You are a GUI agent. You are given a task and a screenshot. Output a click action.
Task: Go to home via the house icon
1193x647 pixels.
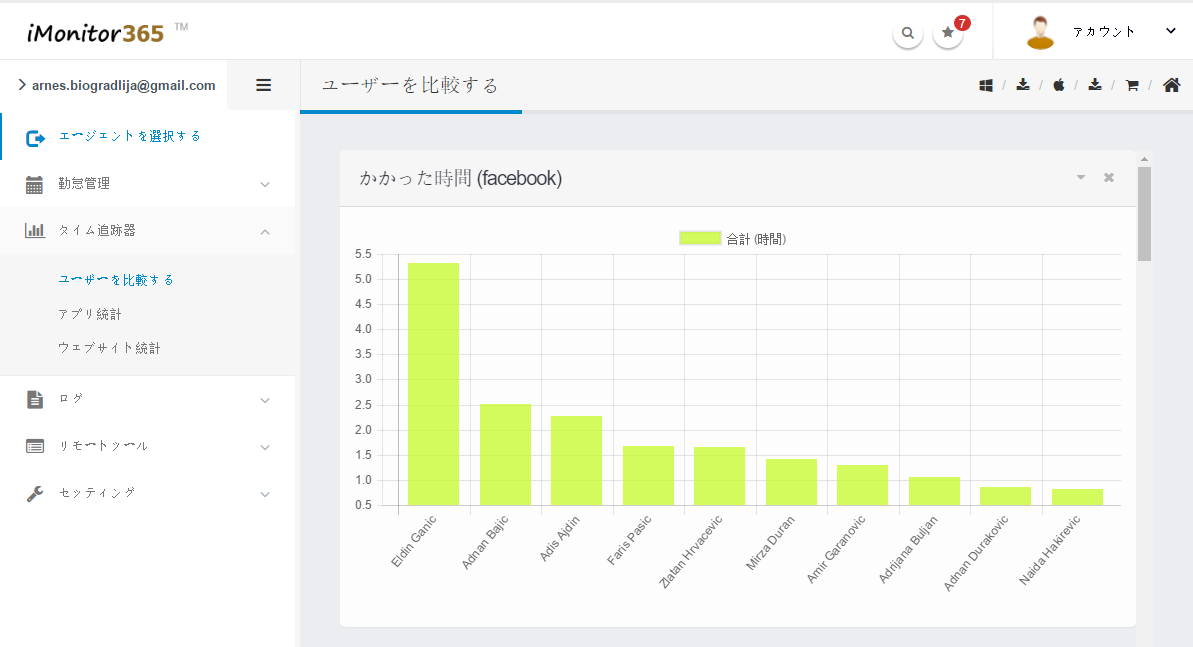[1172, 85]
